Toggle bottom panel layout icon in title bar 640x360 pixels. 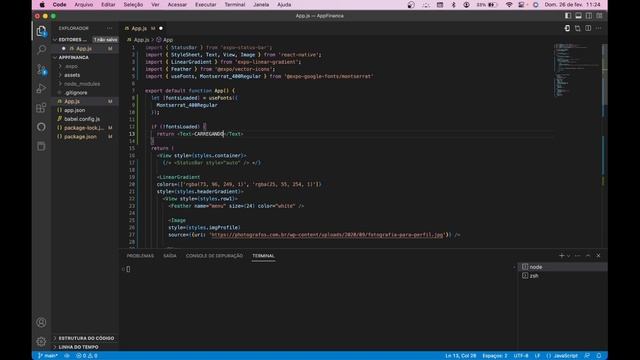coord(578,16)
